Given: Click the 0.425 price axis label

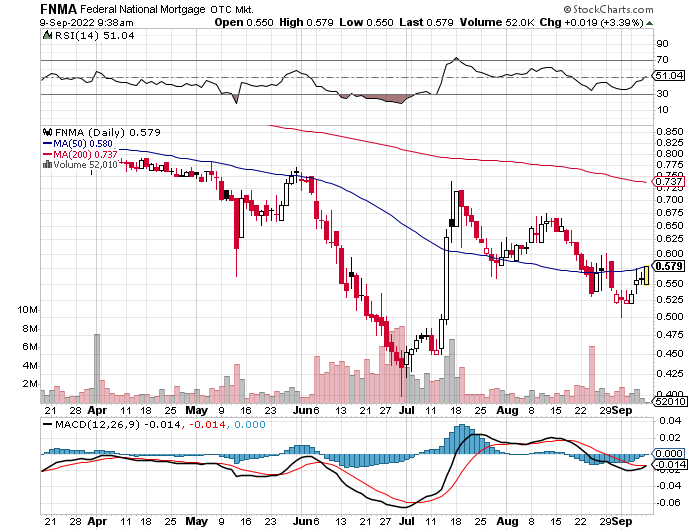Looking at the screenshot, I should (670, 373).
